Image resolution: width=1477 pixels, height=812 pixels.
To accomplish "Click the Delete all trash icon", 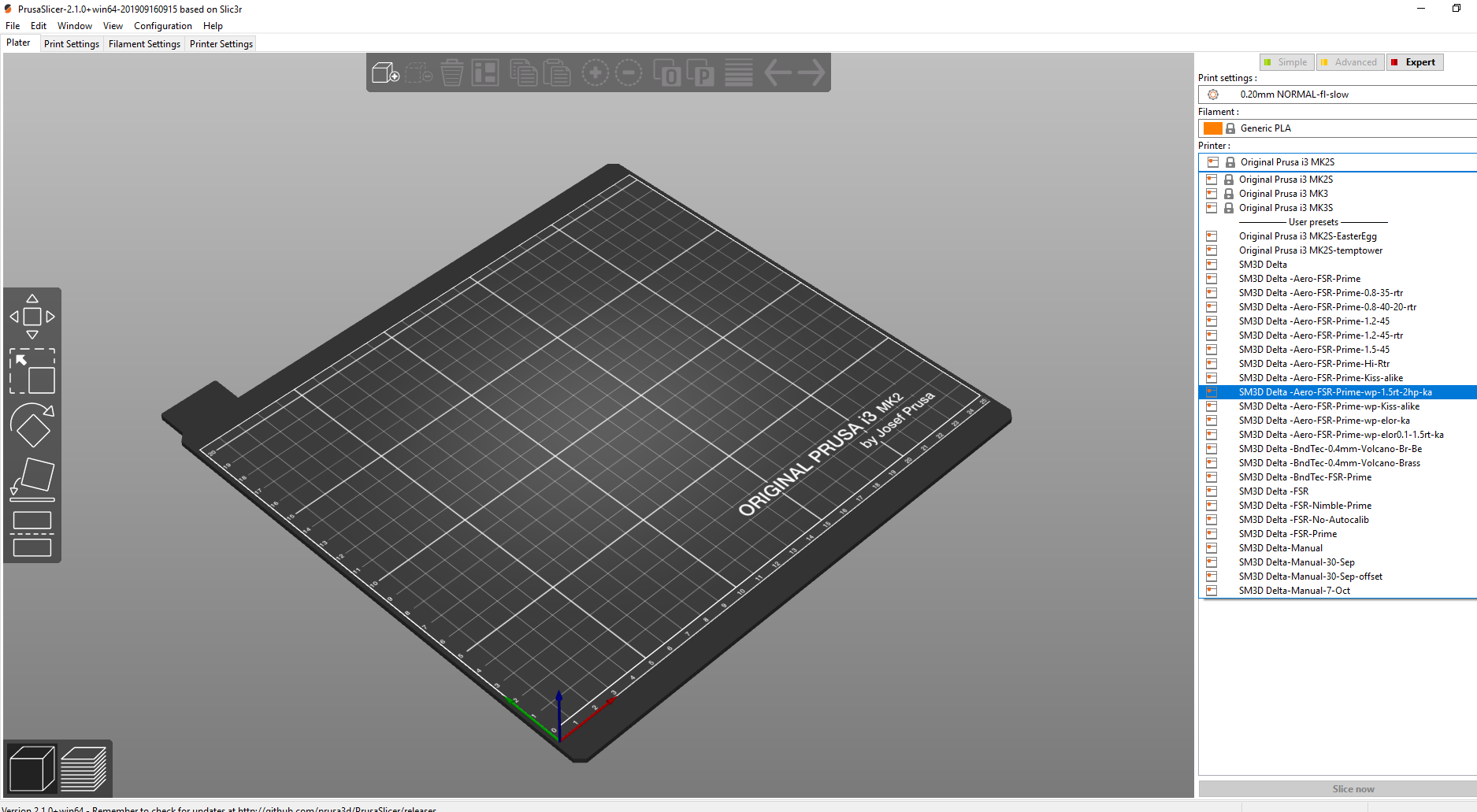I will click(x=451, y=73).
